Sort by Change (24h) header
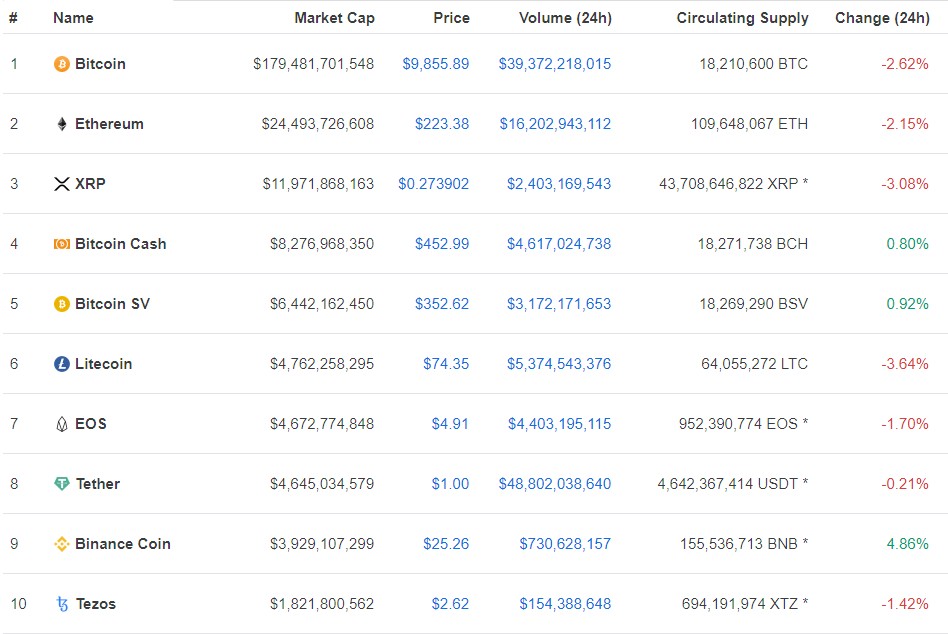Viewport: 948px width, 634px height. click(x=882, y=18)
